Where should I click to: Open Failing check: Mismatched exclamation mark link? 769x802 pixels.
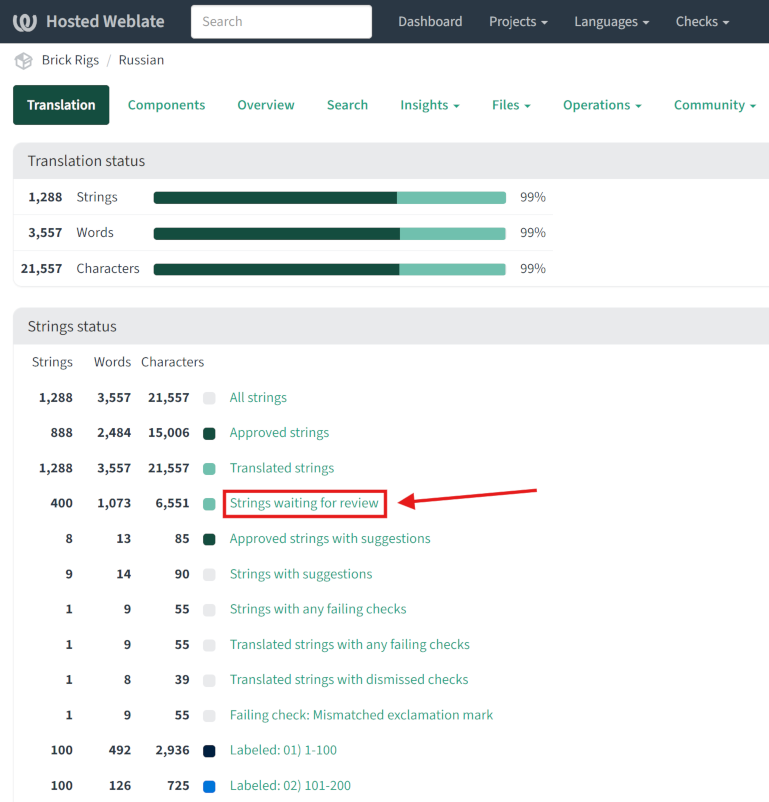pyautogui.click(x=361, y=715)
